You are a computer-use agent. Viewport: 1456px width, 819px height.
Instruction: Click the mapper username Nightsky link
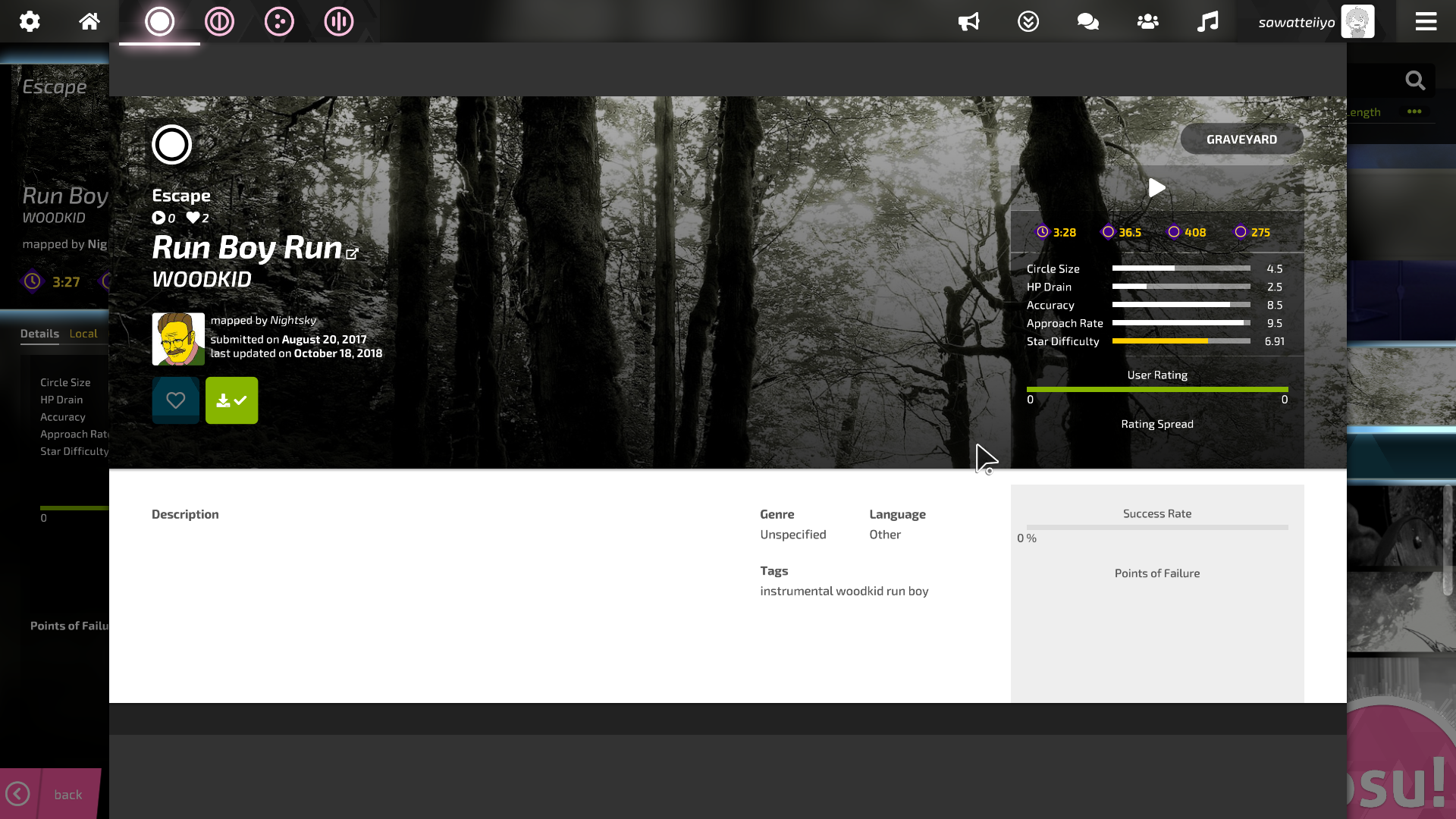pyautogui.click(x=293, y=319)
